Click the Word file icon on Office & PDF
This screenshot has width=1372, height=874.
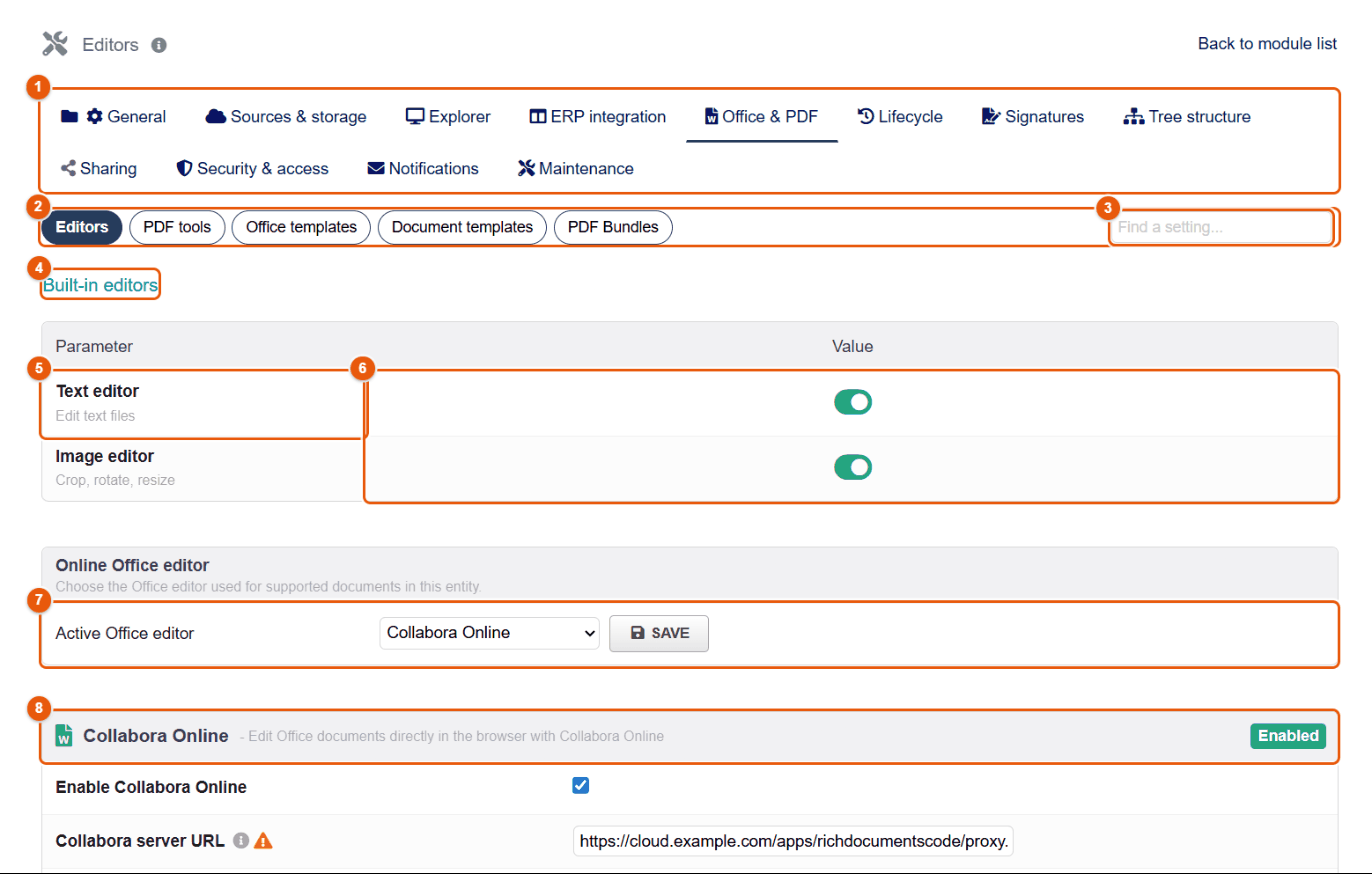point(712,117)
